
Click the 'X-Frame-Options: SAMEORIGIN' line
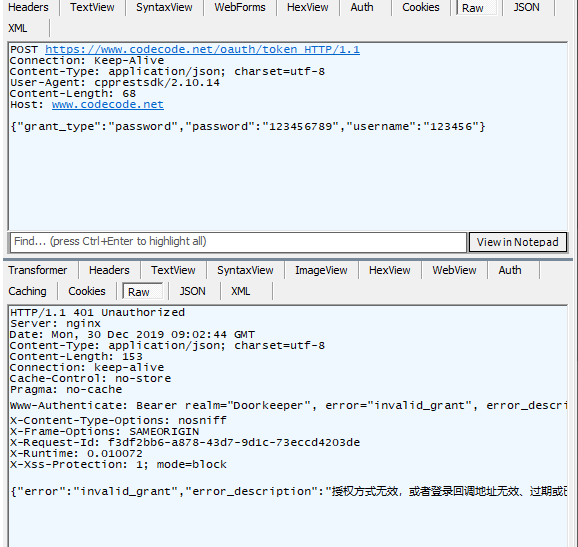tap(104, 432)
